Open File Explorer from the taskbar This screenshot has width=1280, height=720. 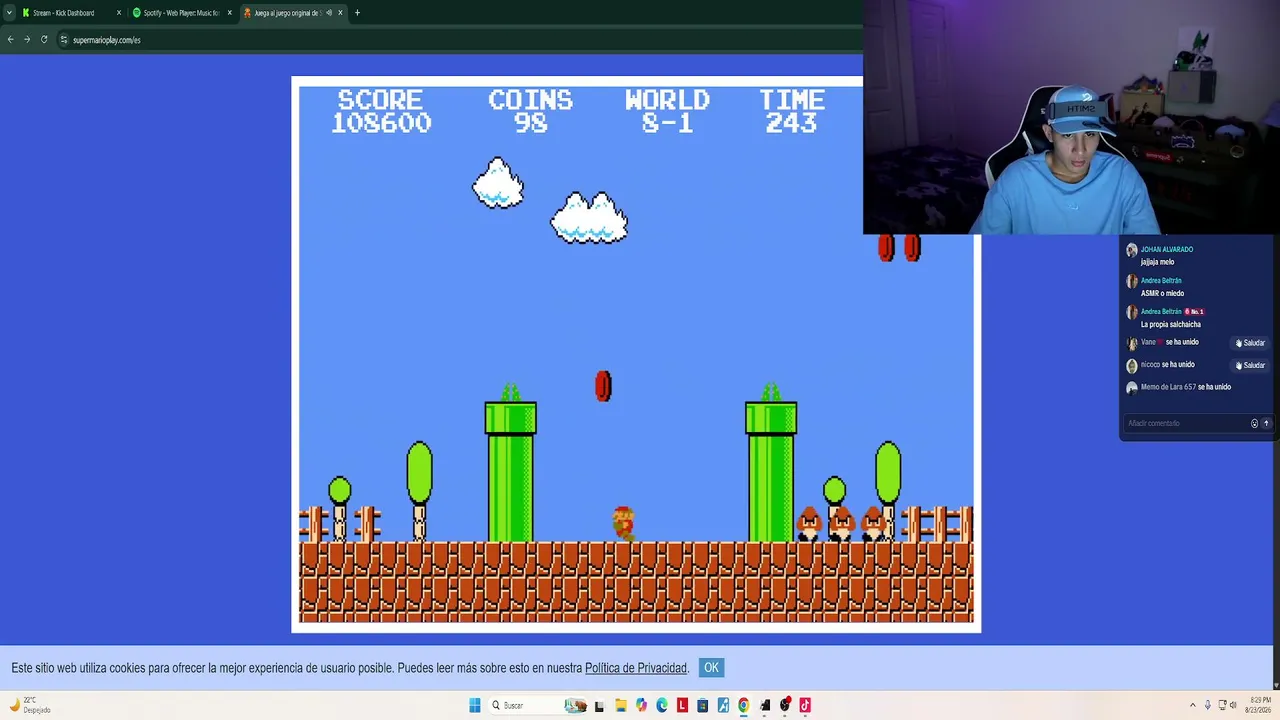pyautogui.click(x=620, y=705)
